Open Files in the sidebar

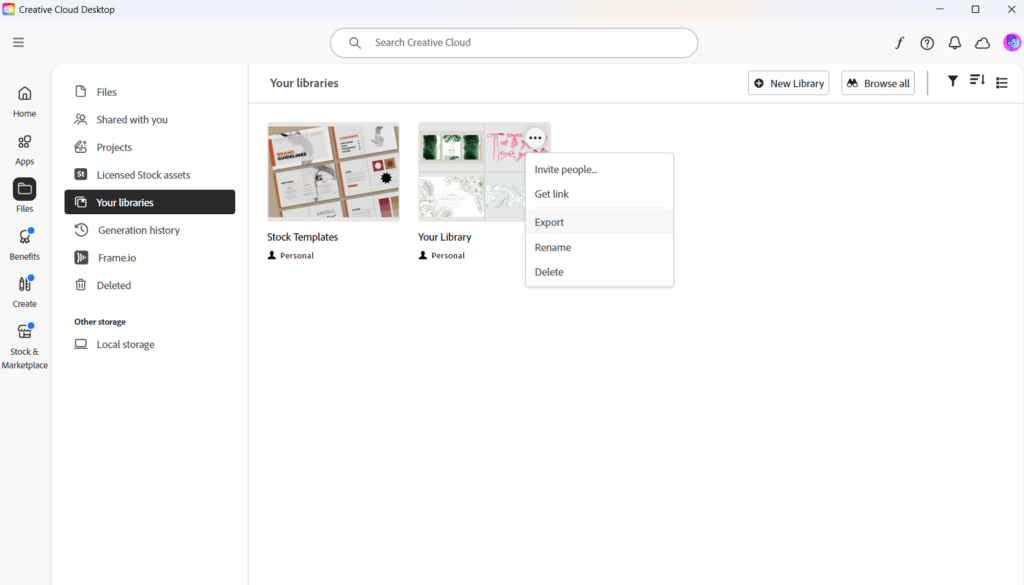coord(150,92)
